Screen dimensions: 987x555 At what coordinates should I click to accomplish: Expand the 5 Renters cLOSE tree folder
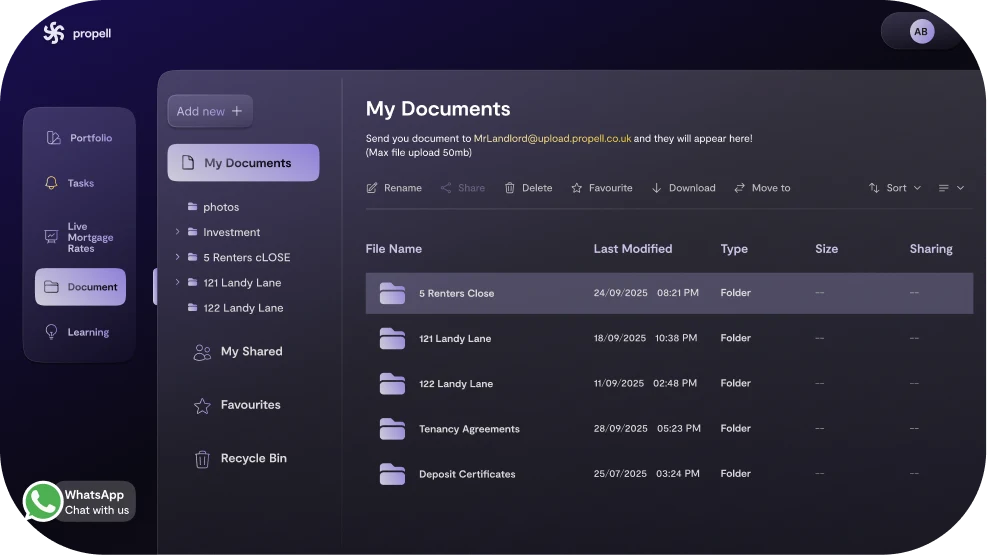[178, 257]
